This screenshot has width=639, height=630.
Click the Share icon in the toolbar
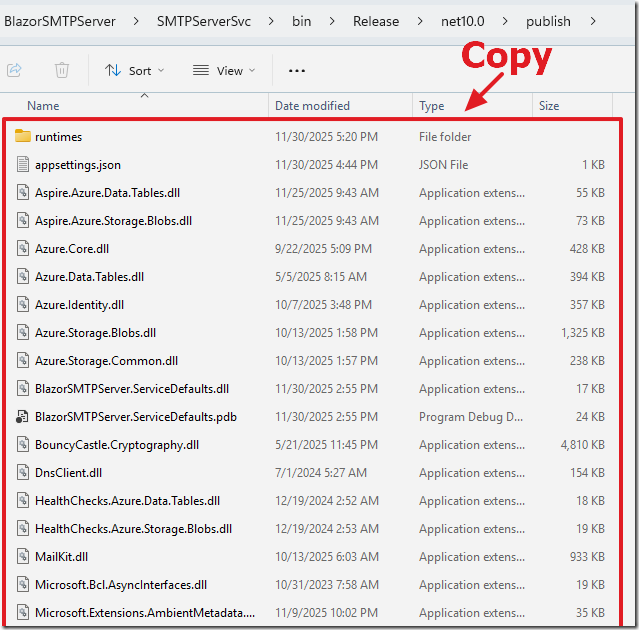15,70
